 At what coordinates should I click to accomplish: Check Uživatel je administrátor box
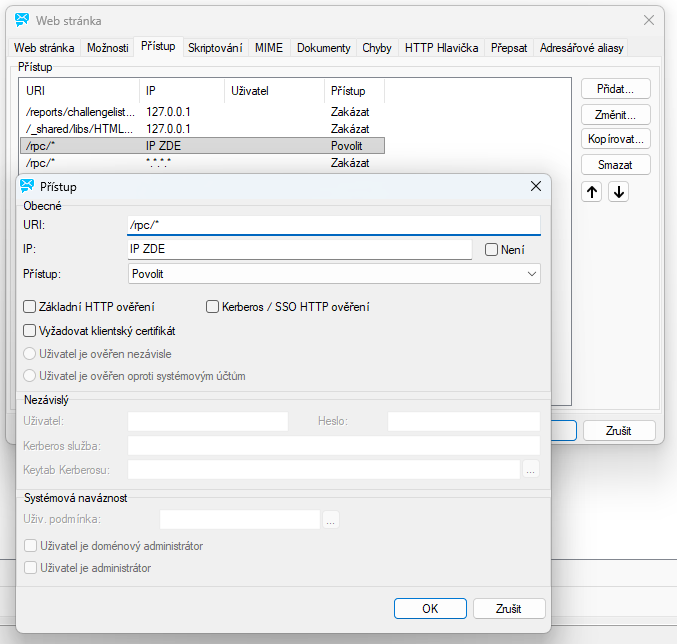pyautogui.click(x=30, y=568)
